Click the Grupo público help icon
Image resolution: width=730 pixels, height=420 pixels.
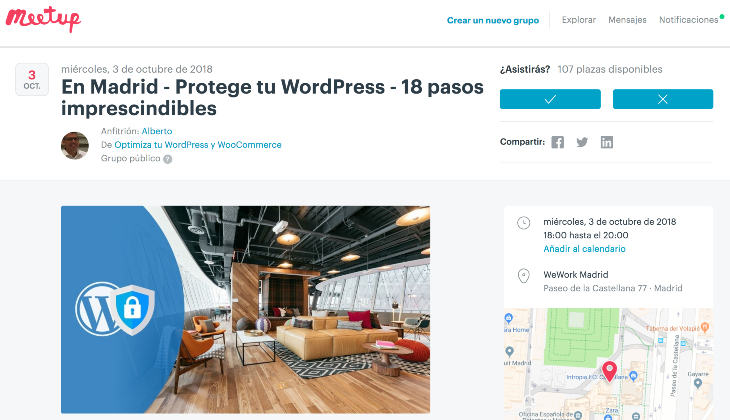pyautogui.click(x=168, y=159)
